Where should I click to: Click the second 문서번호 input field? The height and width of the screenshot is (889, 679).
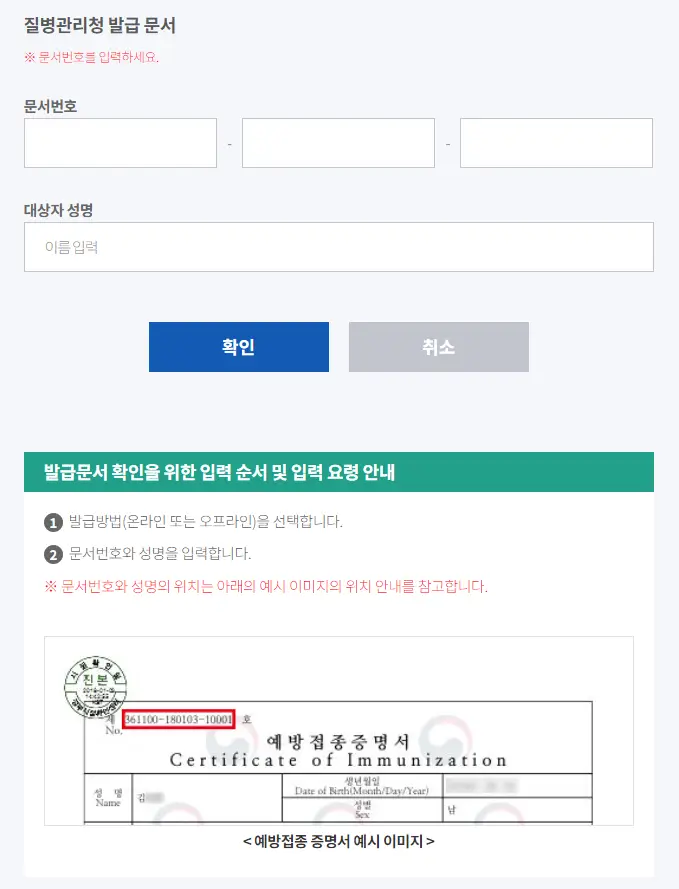point(338,142)
